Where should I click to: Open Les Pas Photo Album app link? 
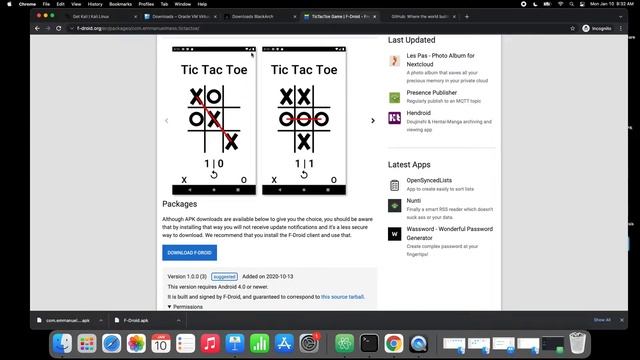440,60
